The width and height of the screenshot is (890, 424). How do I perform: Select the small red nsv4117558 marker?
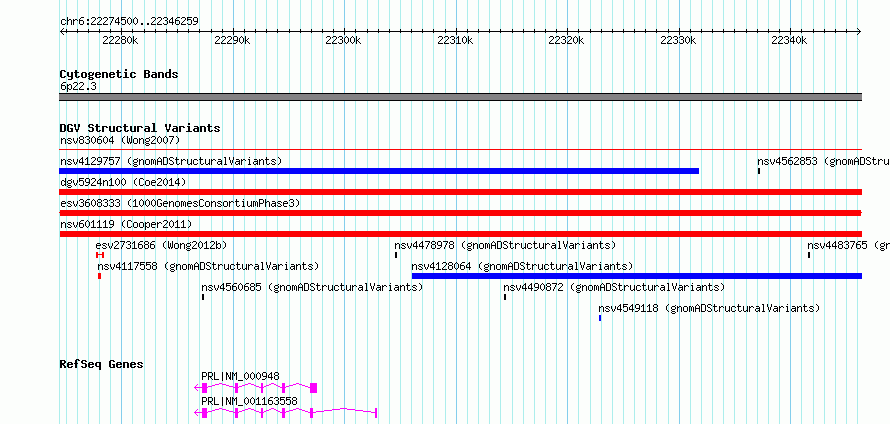tap(99, 276)
